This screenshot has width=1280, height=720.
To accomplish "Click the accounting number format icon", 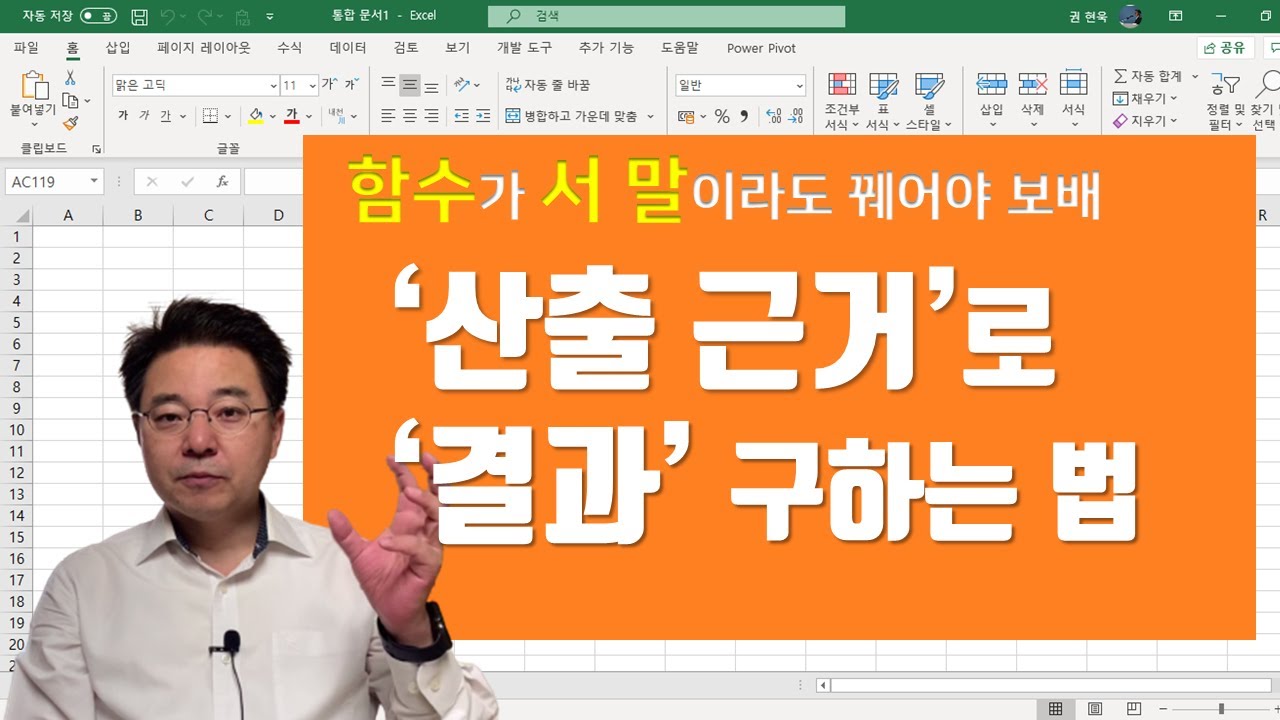I will coord(686,116).
